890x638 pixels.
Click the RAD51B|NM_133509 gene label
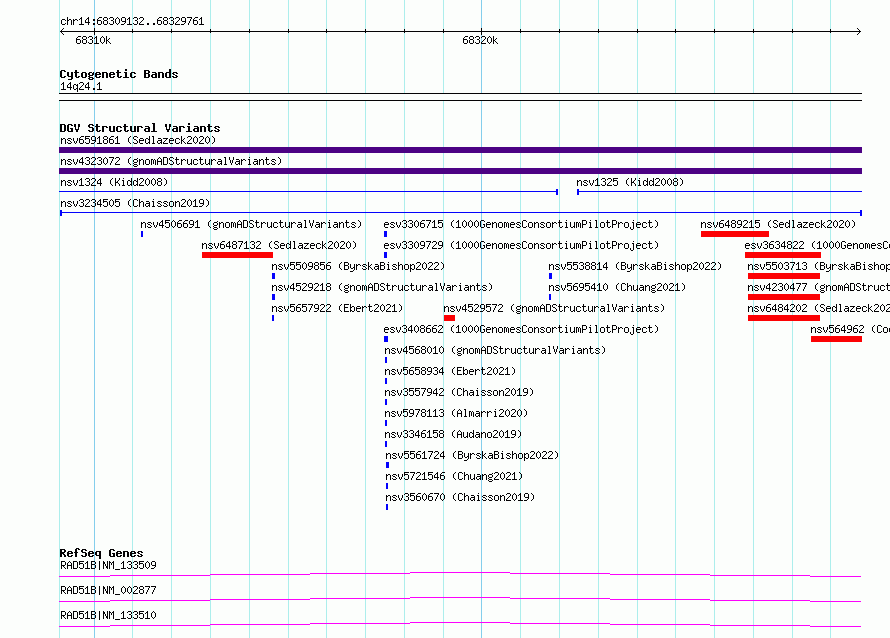click(x=108, y=565)
